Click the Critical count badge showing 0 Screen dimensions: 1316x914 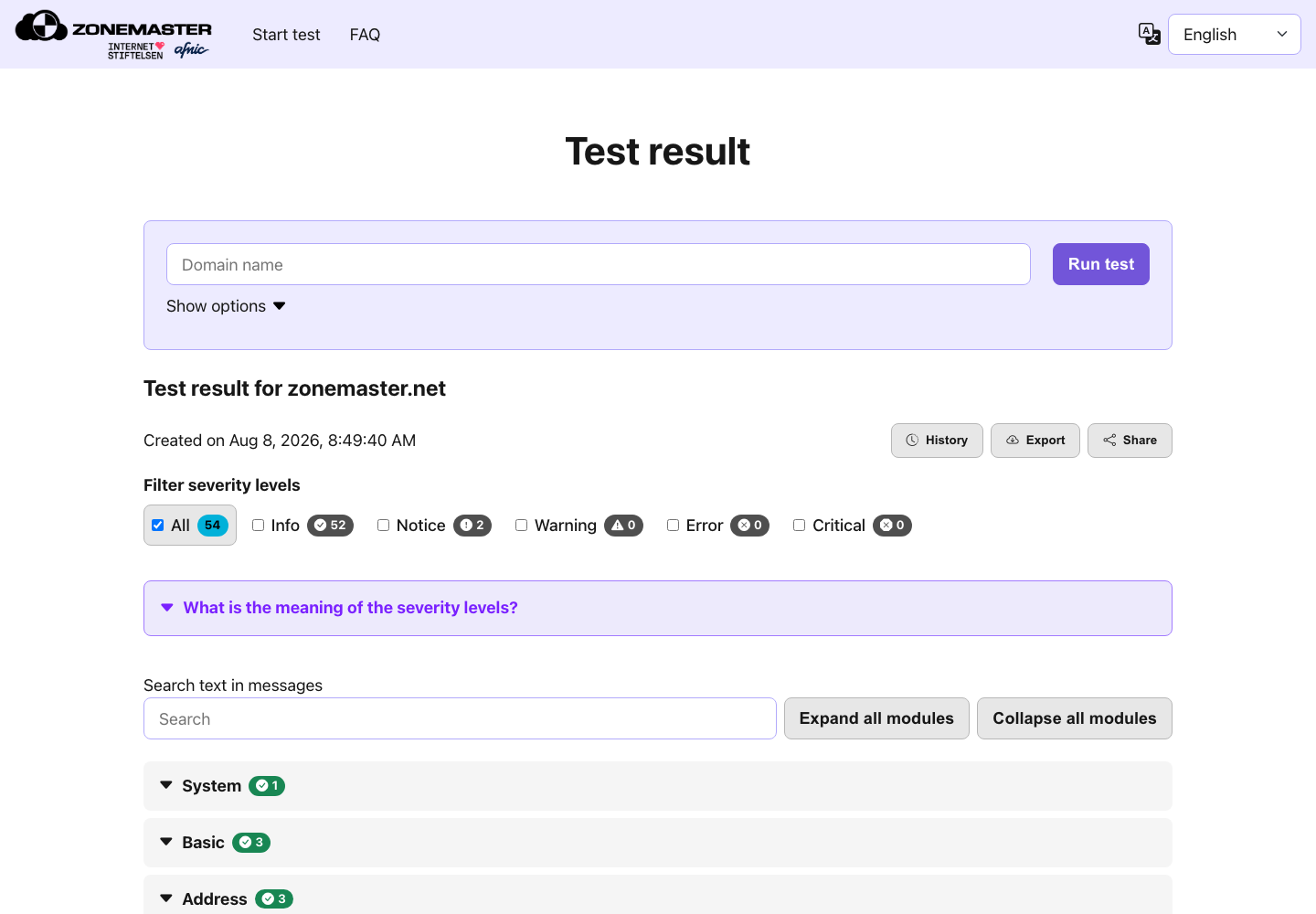(892, 526)
